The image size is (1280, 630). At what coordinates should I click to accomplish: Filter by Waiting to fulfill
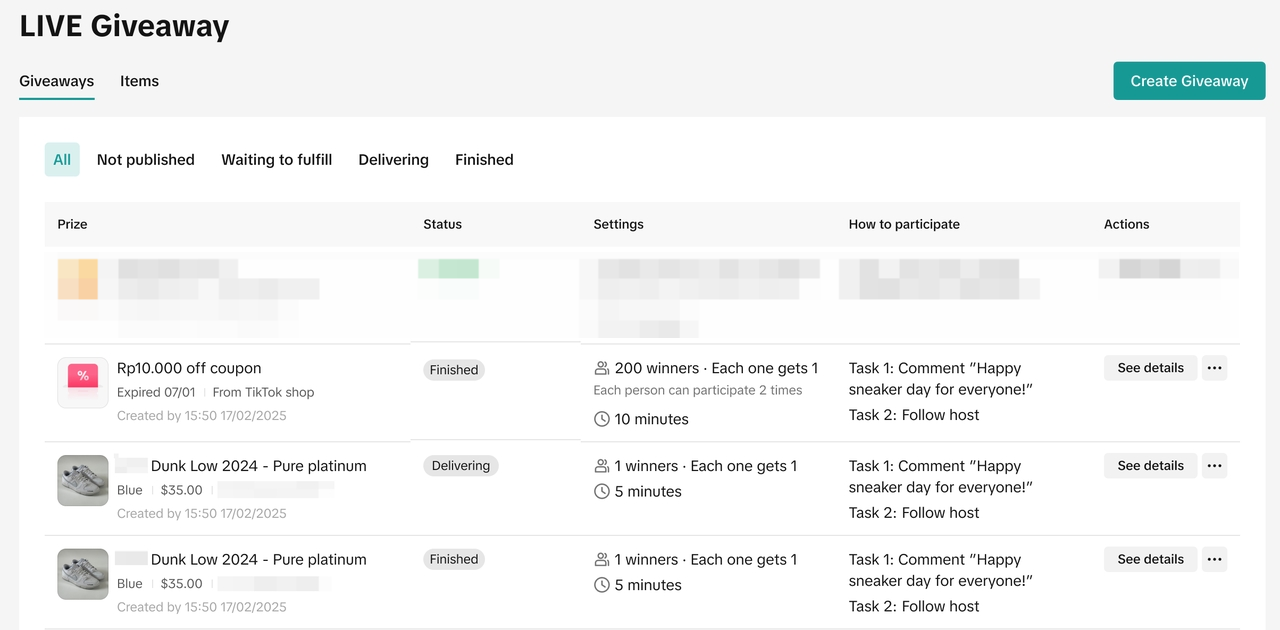click(276, 160)
